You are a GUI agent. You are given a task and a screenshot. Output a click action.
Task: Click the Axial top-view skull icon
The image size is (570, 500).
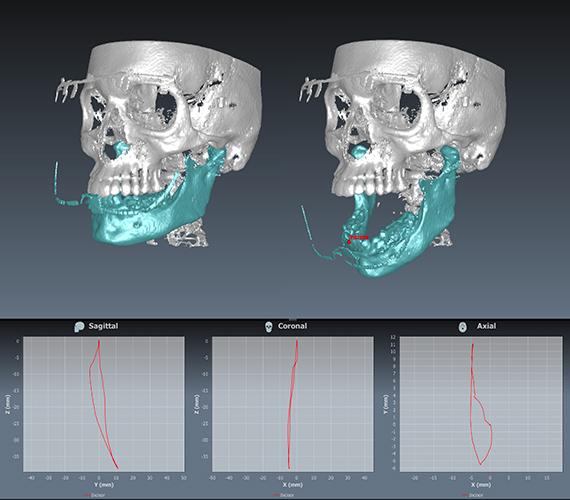pyautogui.click(x=462, y=327)
